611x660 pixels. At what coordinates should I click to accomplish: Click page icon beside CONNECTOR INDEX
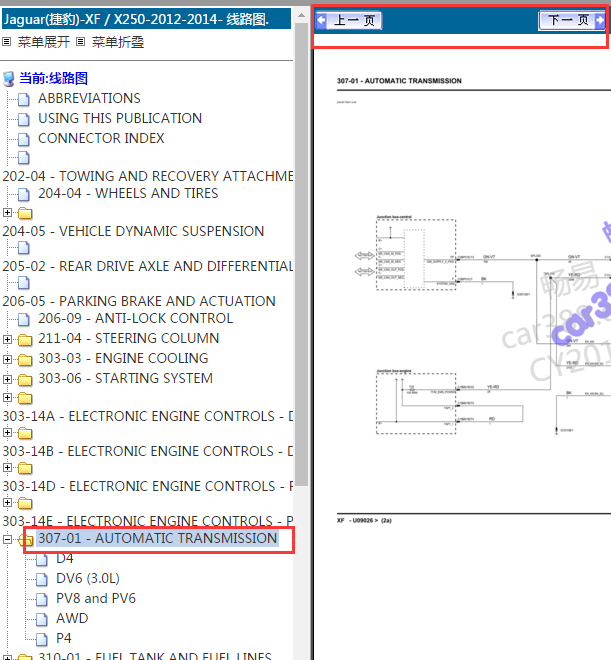[24, 139]
